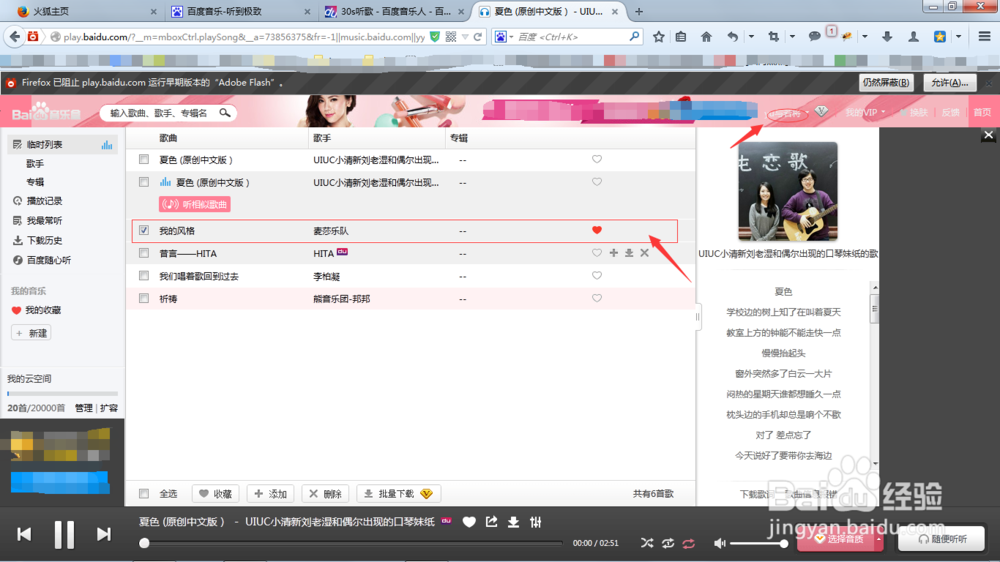Close the lyrics panel with X
The width and height of the screenshot is (1000, 562).
pos(989,135)
